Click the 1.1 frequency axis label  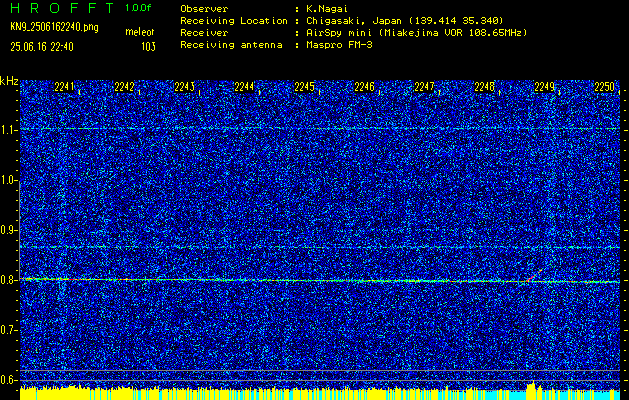point(8,130)
